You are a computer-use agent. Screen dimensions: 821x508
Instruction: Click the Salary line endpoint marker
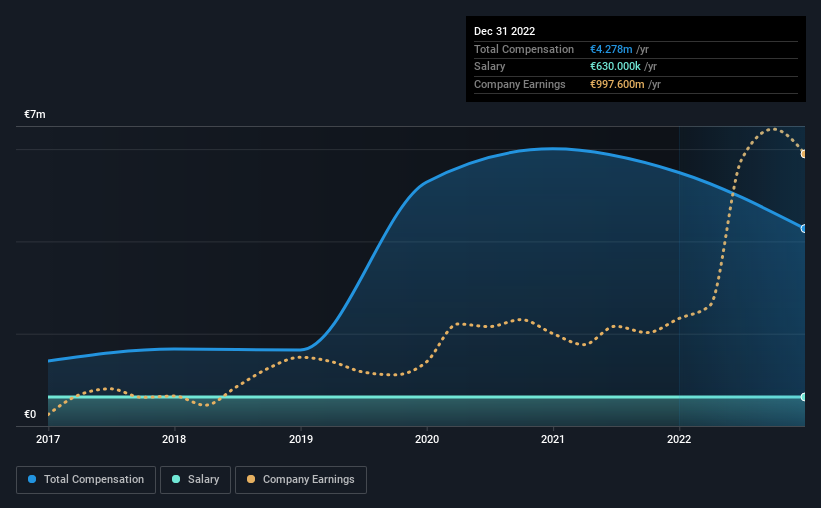803,397
